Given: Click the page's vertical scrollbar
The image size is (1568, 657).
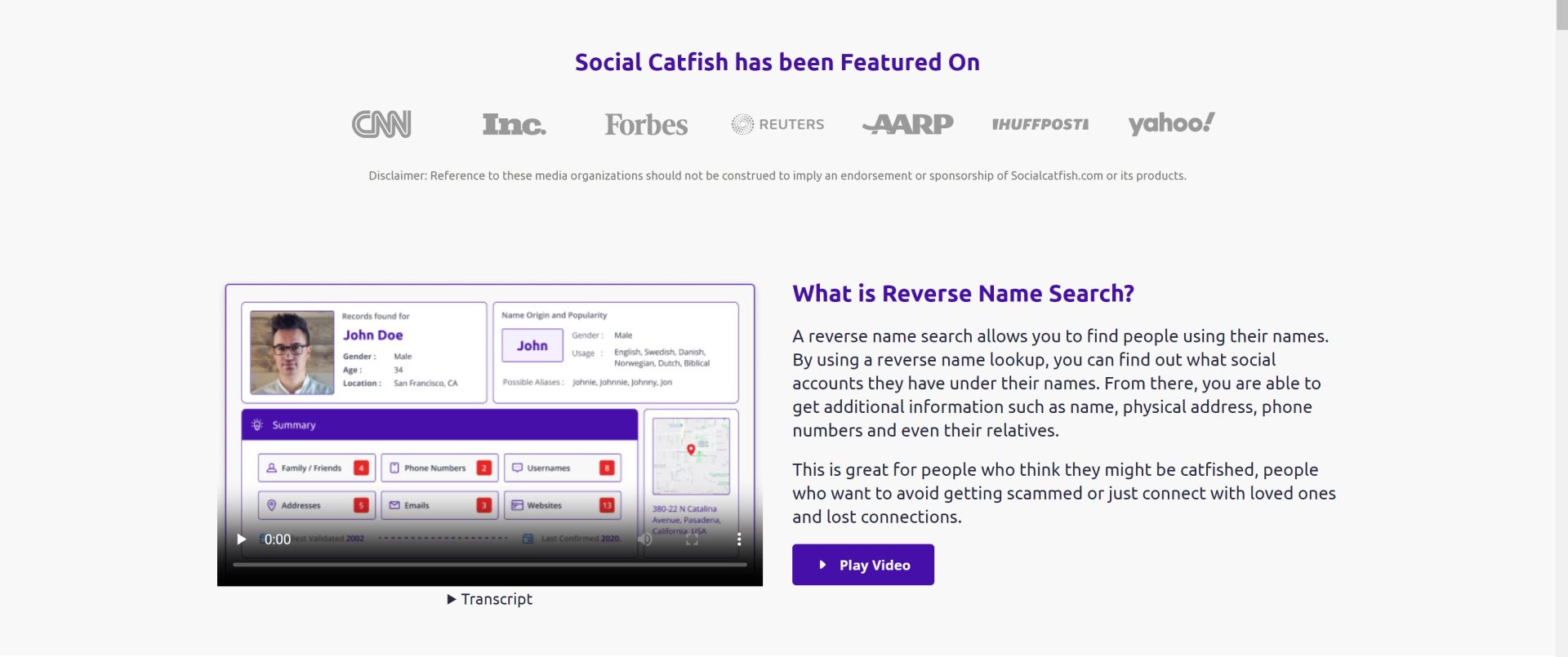Looking at the screenshot, I should click(x=1561, y=326).
